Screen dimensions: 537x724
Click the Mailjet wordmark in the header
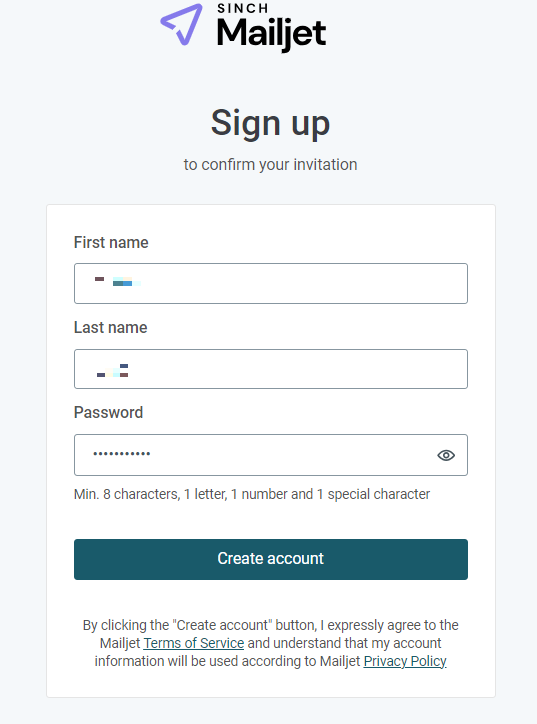[272, 34]
